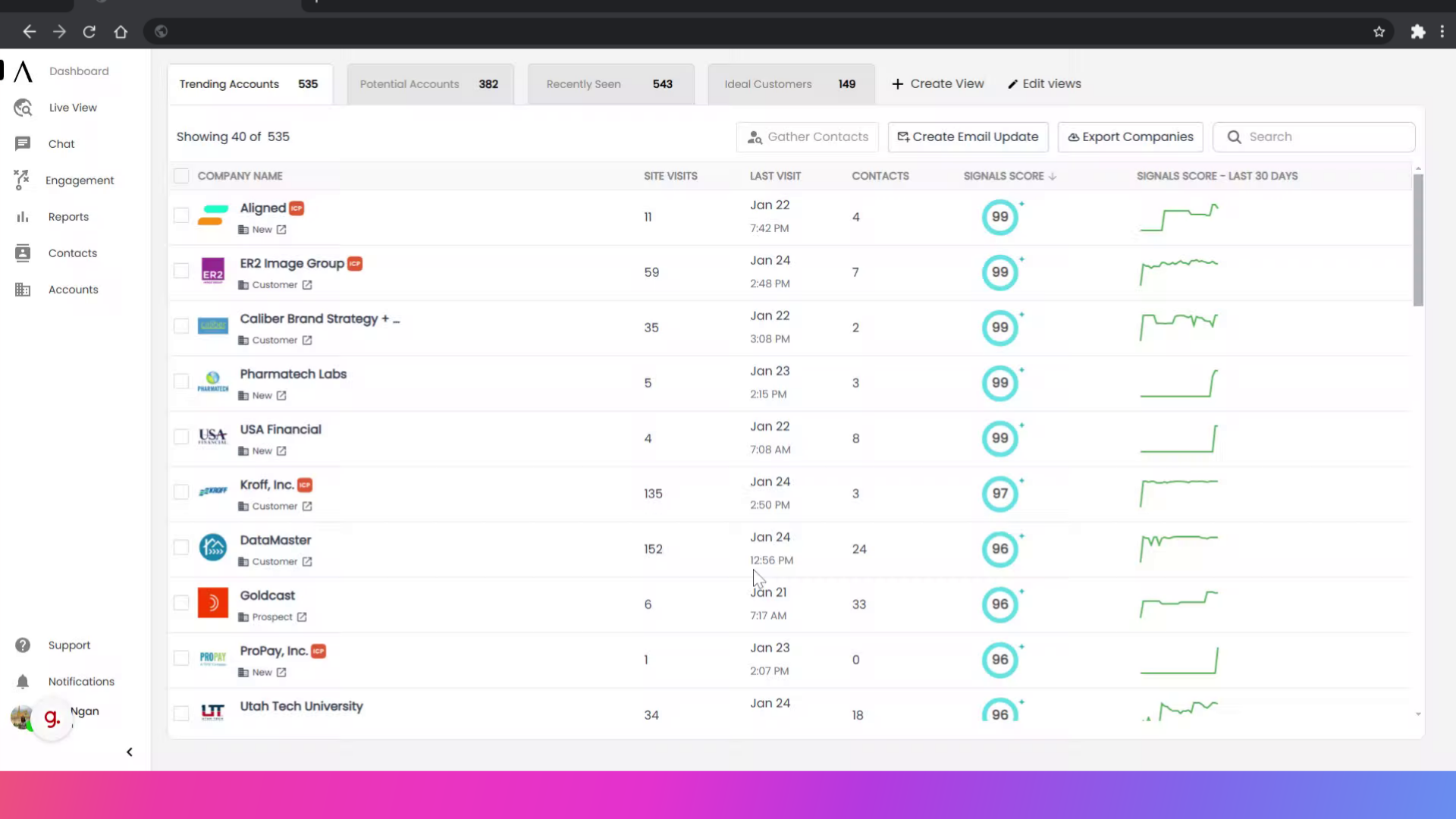The image size is (1456, 819).
Task: Sort by the Site Visits column header
Action: (670, 176)
